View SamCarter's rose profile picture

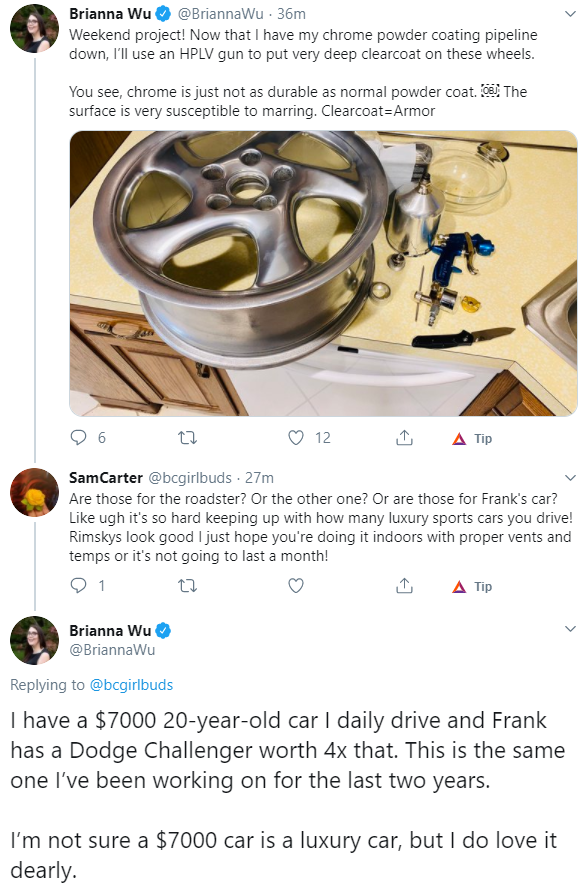34,492
